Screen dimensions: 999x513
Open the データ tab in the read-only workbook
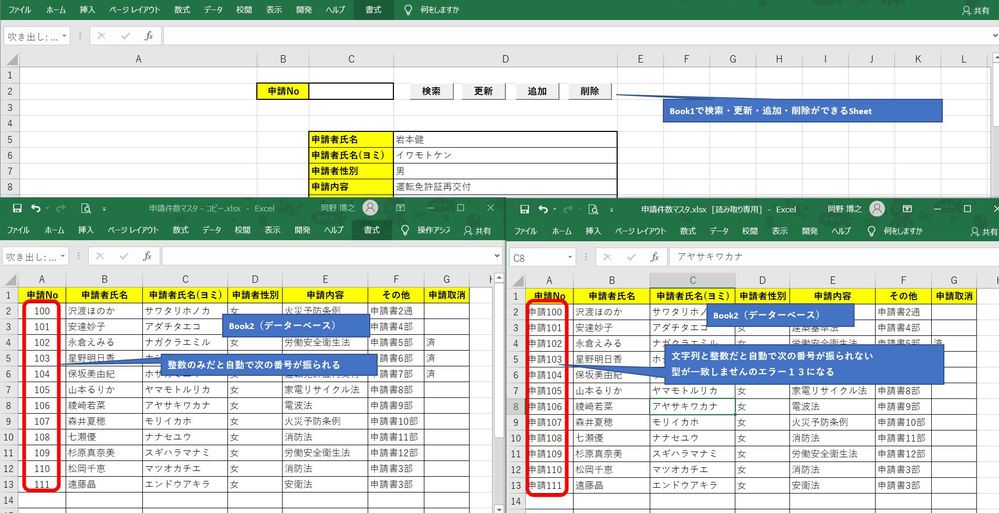pyautogui.click(x=718, y=230)
